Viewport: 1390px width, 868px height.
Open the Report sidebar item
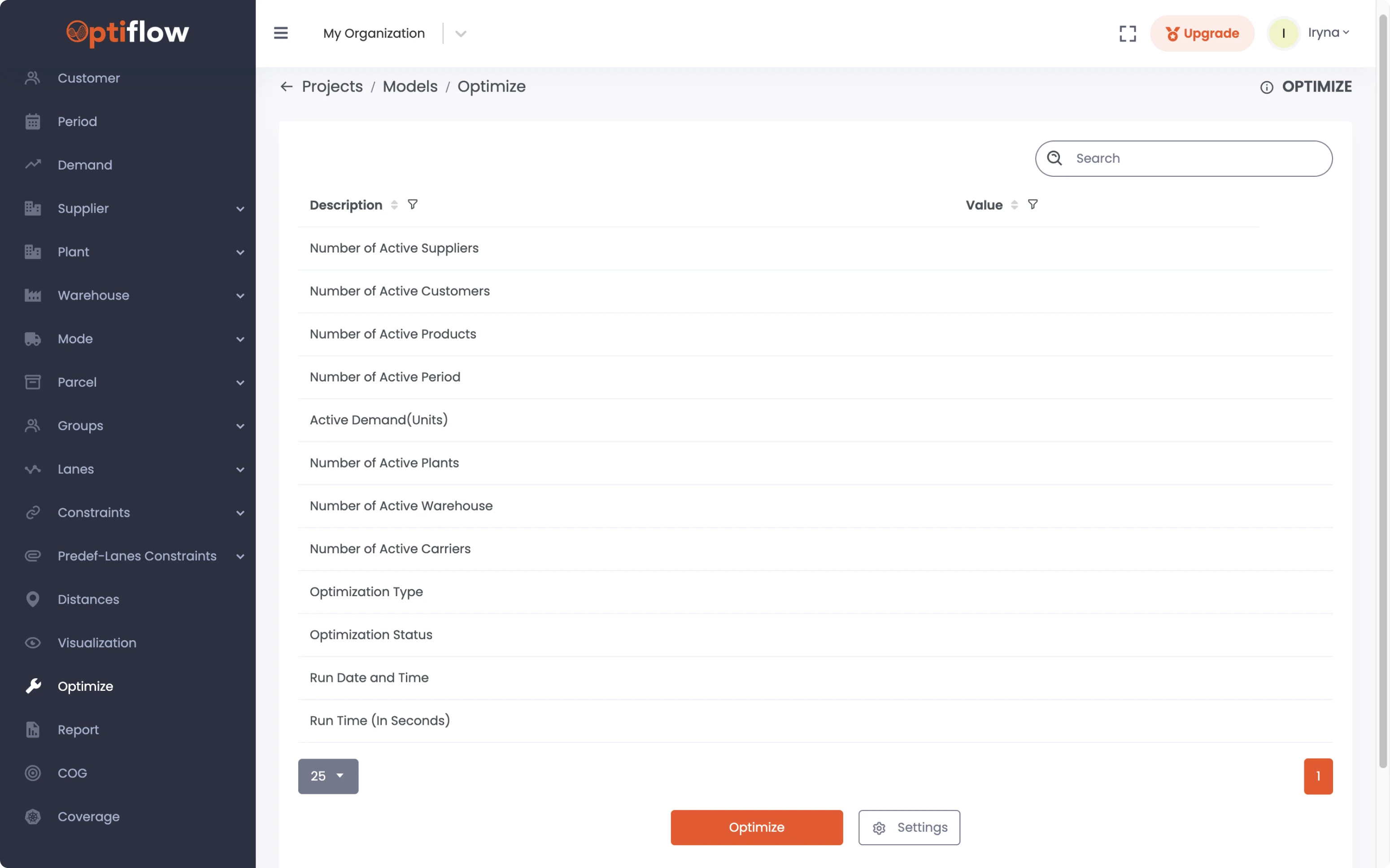(x=78, y=729)
